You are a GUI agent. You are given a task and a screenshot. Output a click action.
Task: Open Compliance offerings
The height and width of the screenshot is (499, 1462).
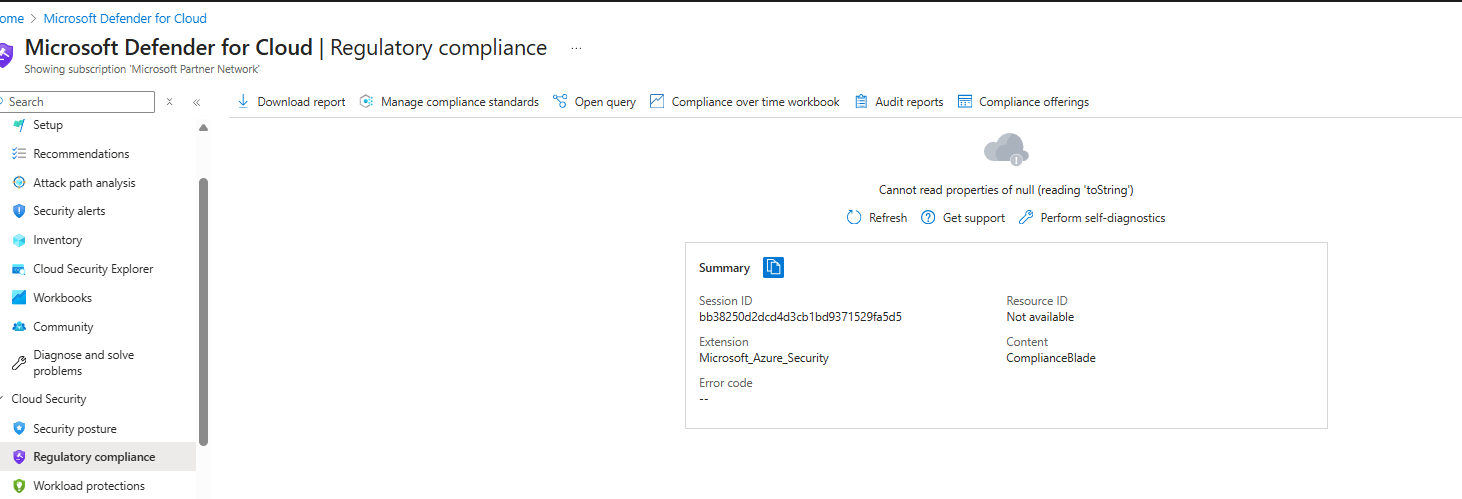pos(1023,101)
